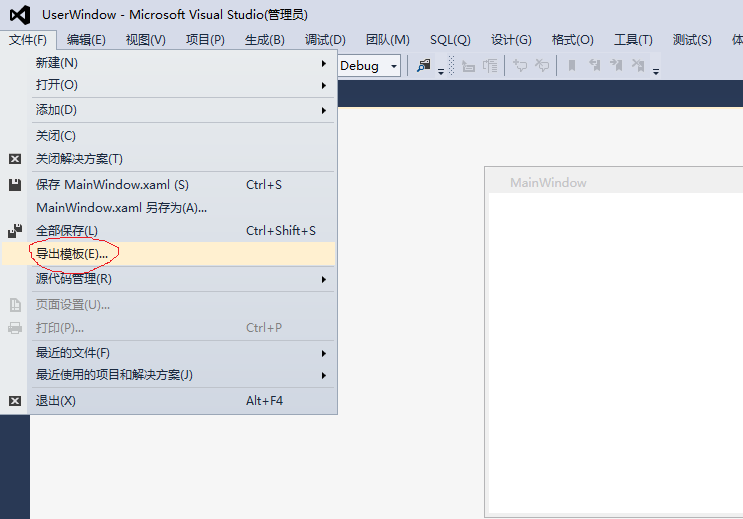Viewport: 743px width, 519px height.
Task: Click the printer icon beside 打印(P)
Action: coord(15,328)
